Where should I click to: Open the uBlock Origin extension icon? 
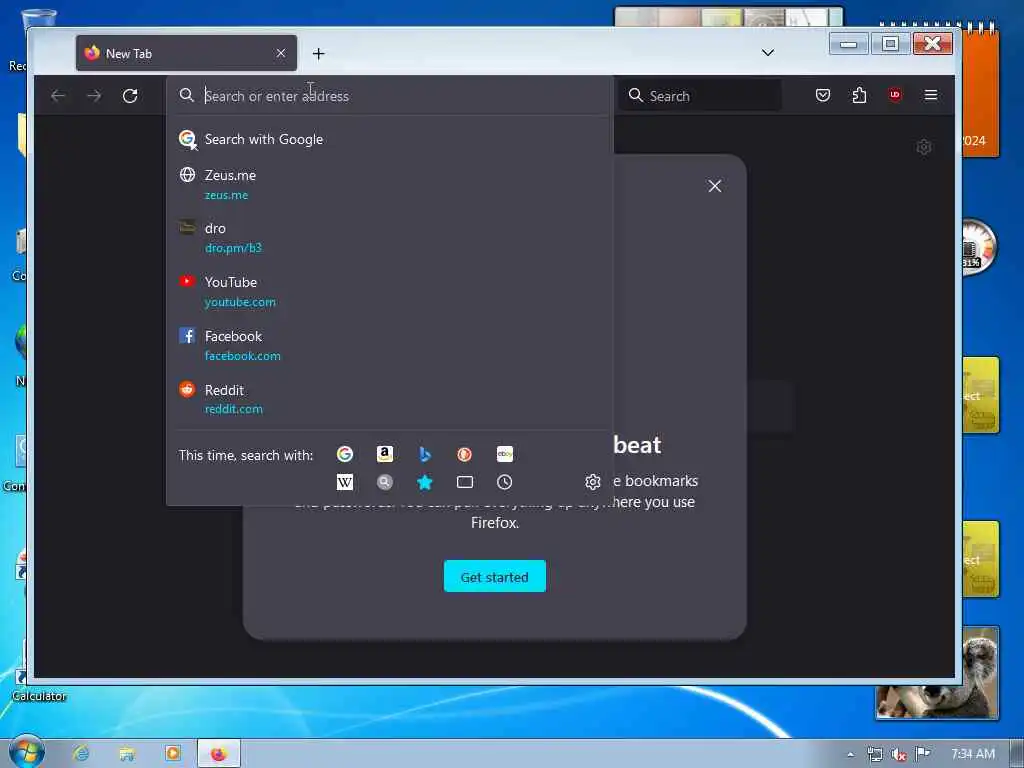[895, 95]
